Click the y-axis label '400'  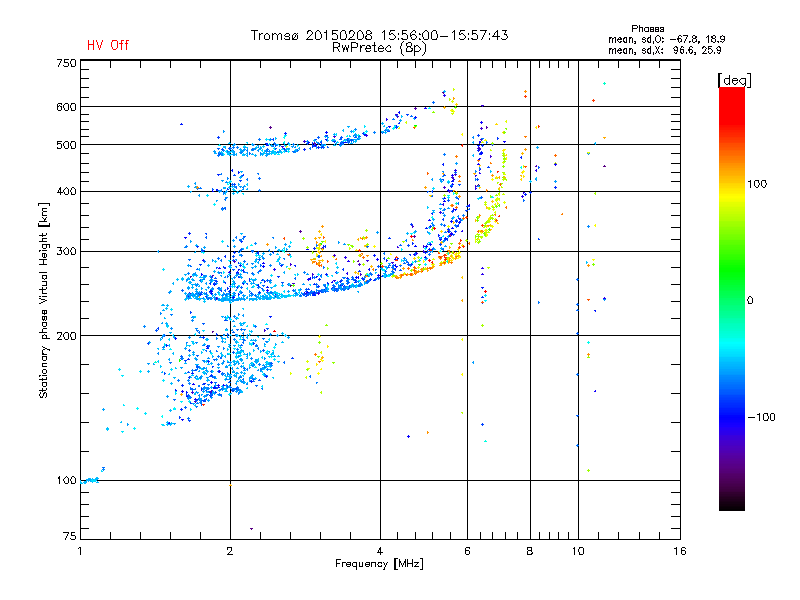click(x=66, y=192)
